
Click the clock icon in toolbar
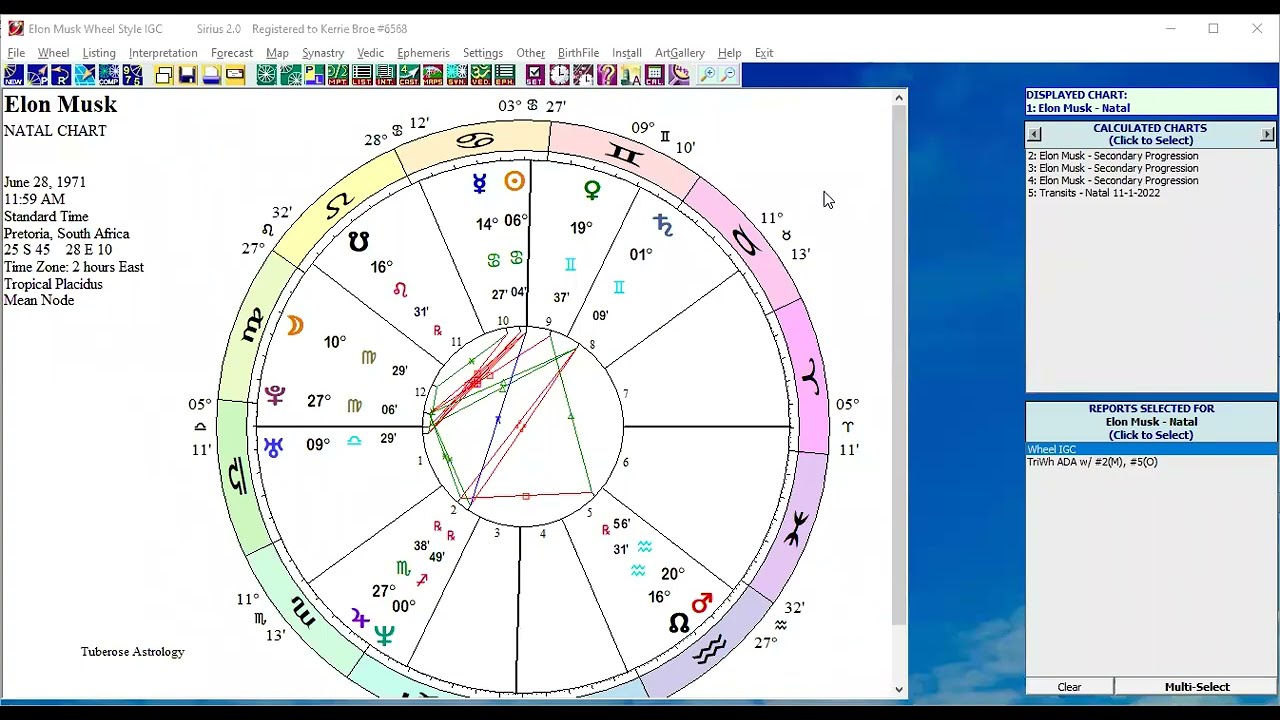(x=560, y=74)
